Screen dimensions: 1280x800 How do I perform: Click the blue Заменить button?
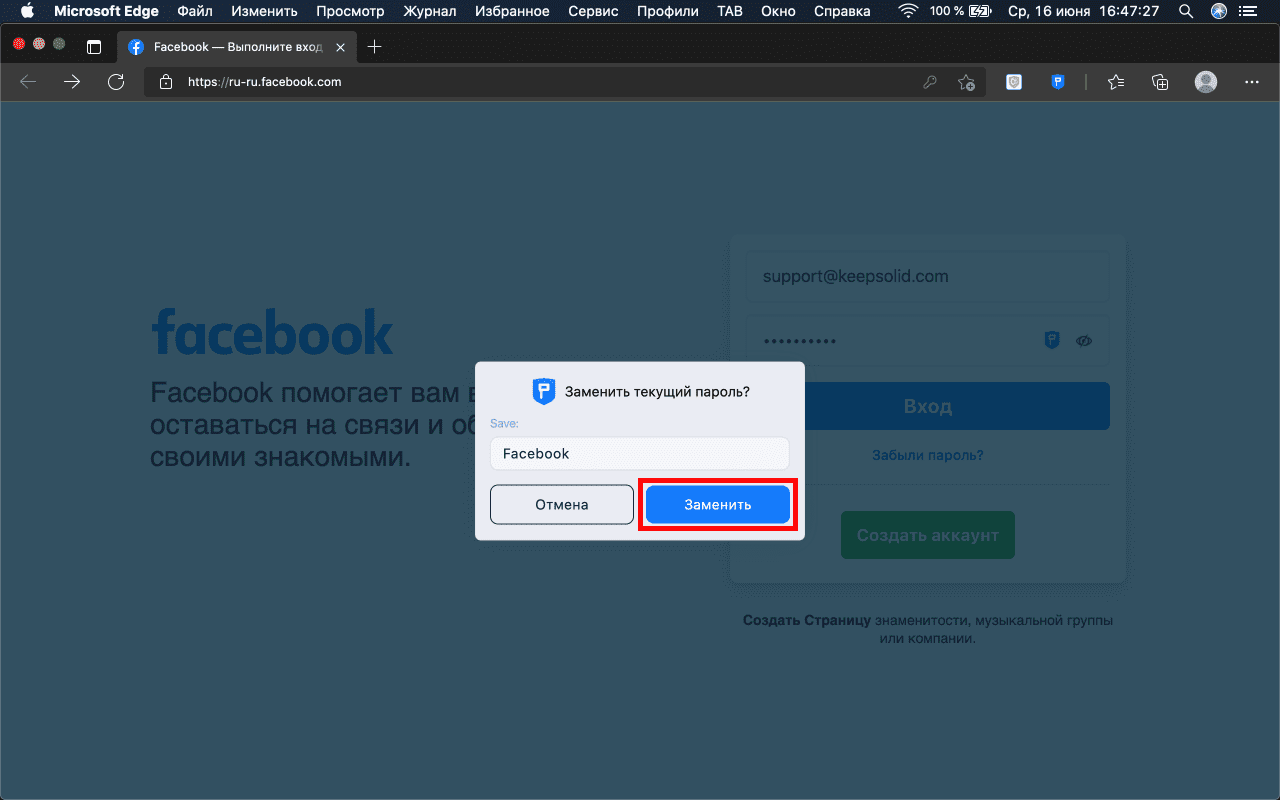pyautogui.click(x=717, y=505)
